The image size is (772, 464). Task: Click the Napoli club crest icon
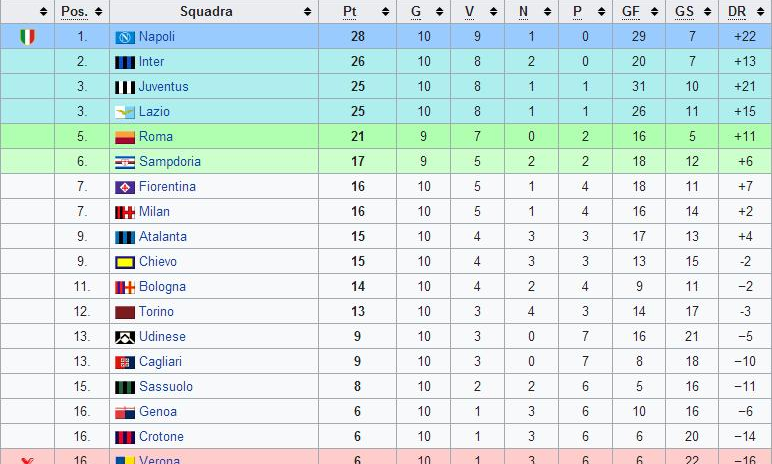coord(125,37)
